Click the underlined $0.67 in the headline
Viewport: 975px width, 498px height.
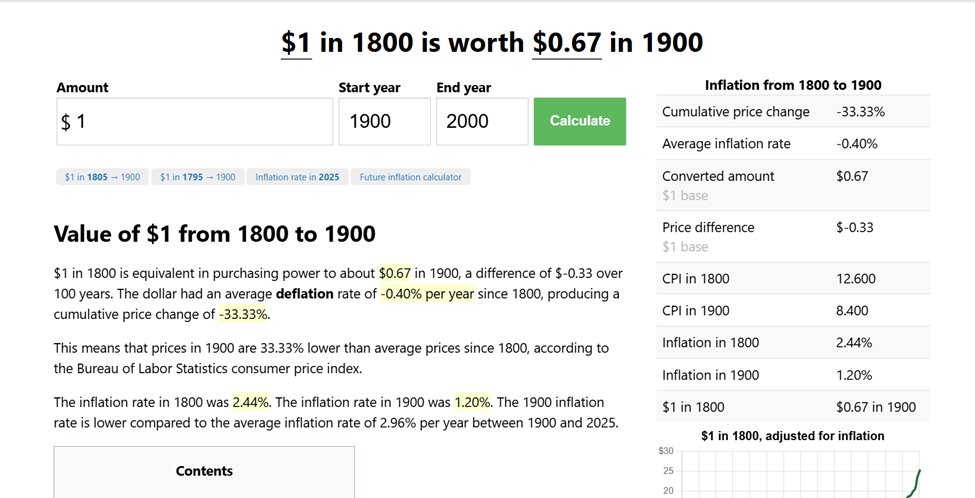567,42
